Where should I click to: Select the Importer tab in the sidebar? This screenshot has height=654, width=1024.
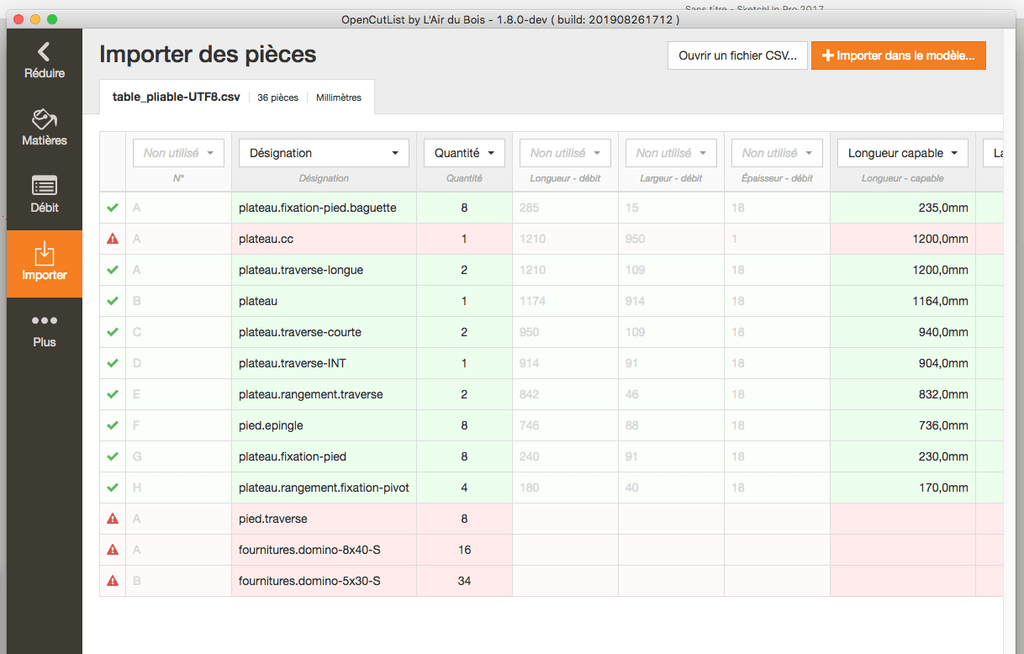[x=44, y=263]
